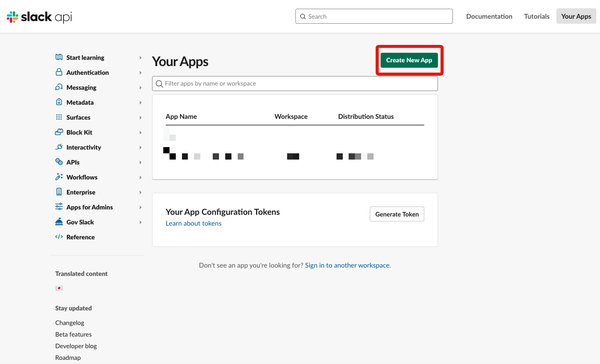Click the Metadata icon in sidebar
Image resolution: width=600 pixels, height=364 pixels.
[59, 102]
